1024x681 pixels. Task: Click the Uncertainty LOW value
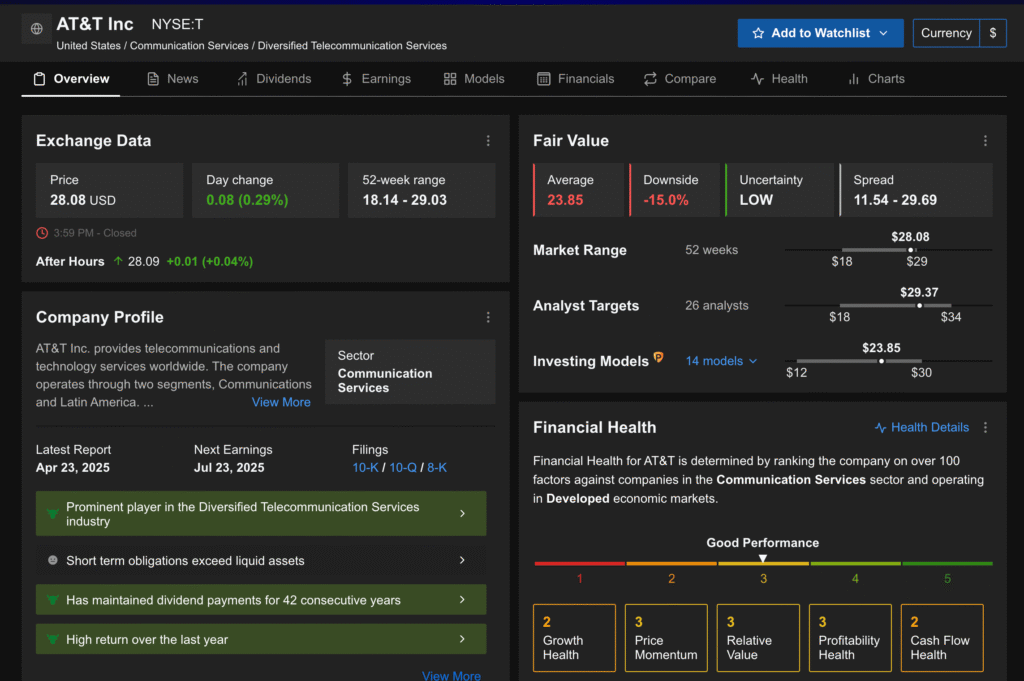tap(756, 200)
